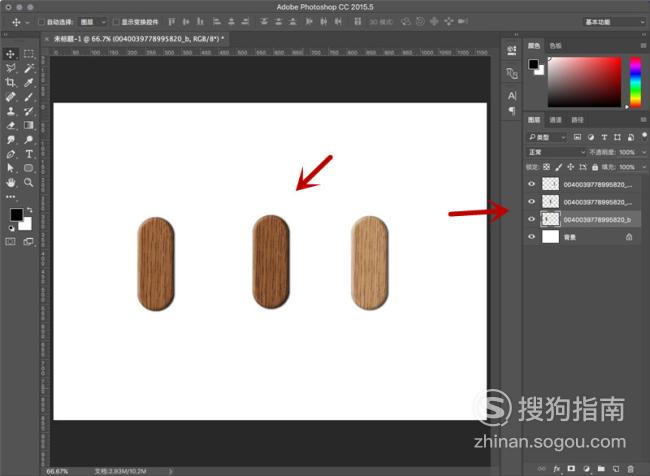This screenshot has height=476, width=650.
Task: Hide the second layer's eye icon
Action: point(531,202)
